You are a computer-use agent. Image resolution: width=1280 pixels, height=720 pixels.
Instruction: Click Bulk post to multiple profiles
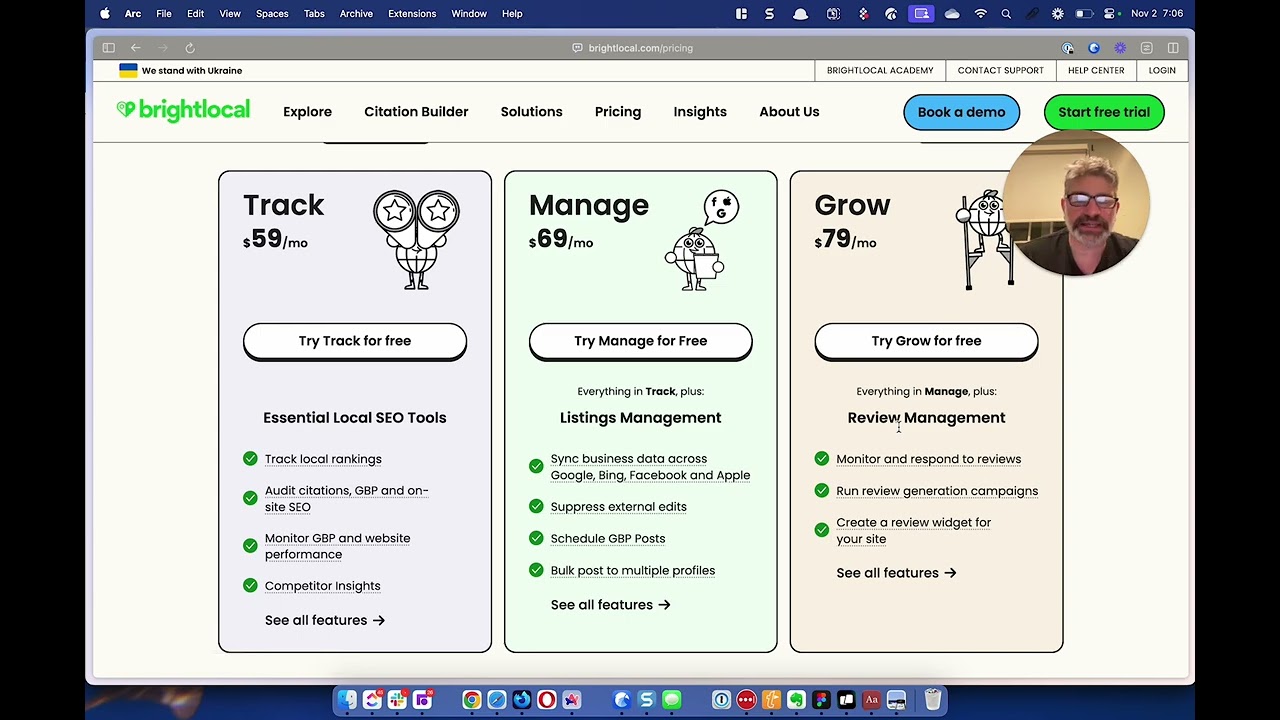click(632, 570)
